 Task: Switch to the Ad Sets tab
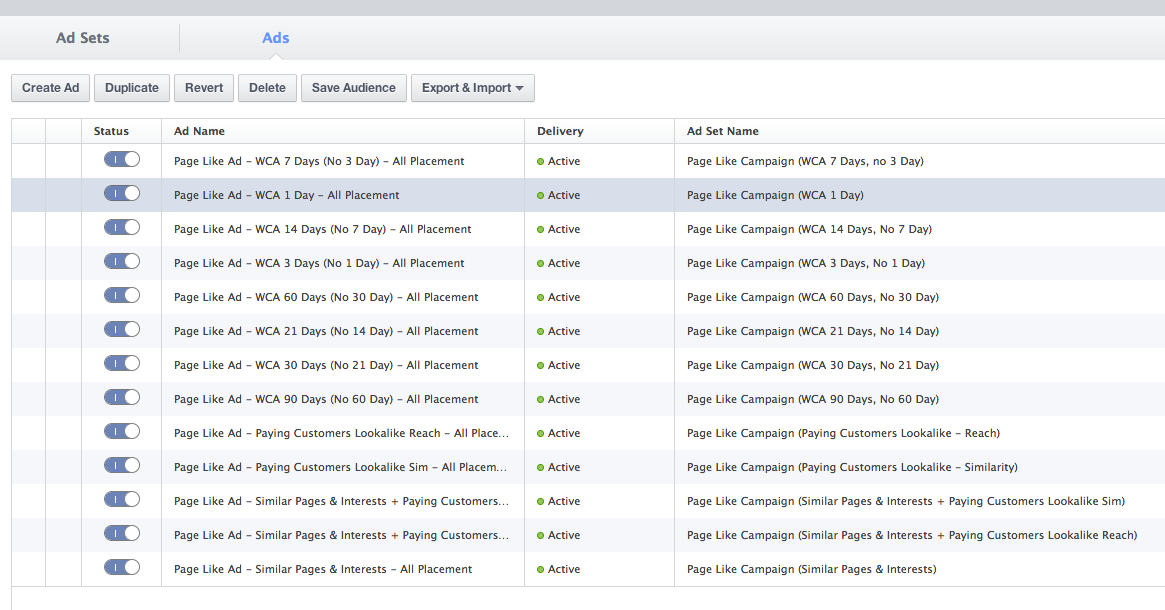click(83, 38)
